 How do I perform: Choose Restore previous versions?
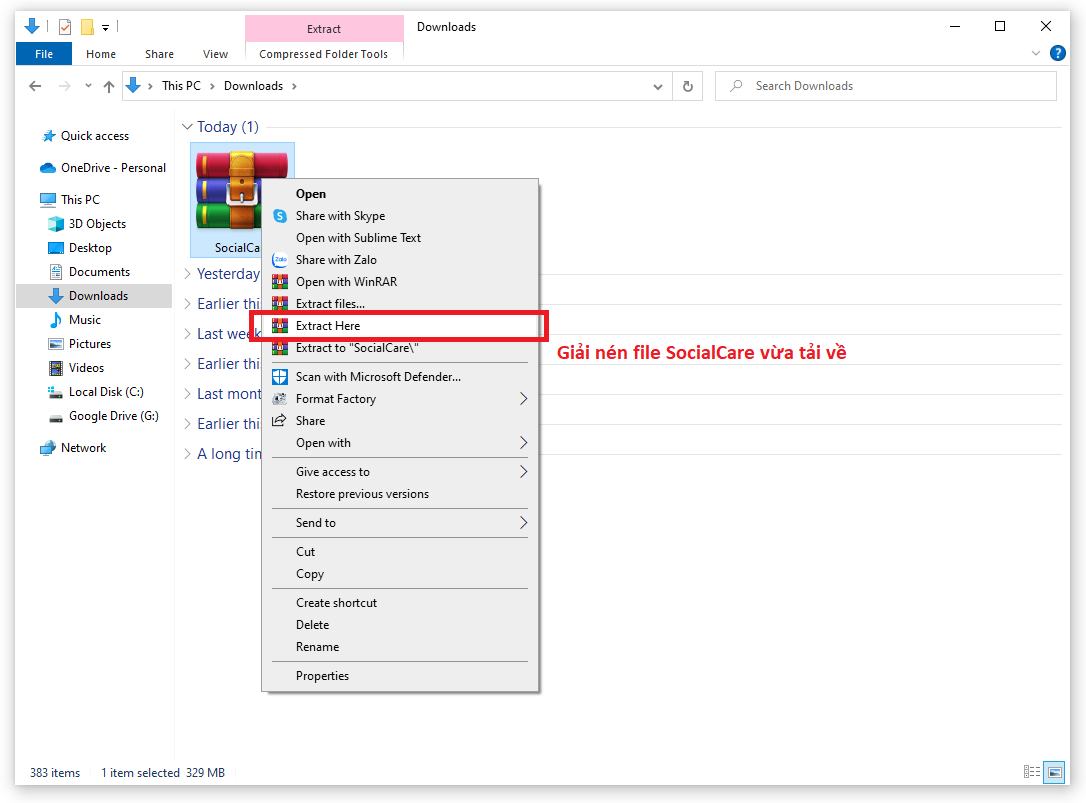point(400,494)
